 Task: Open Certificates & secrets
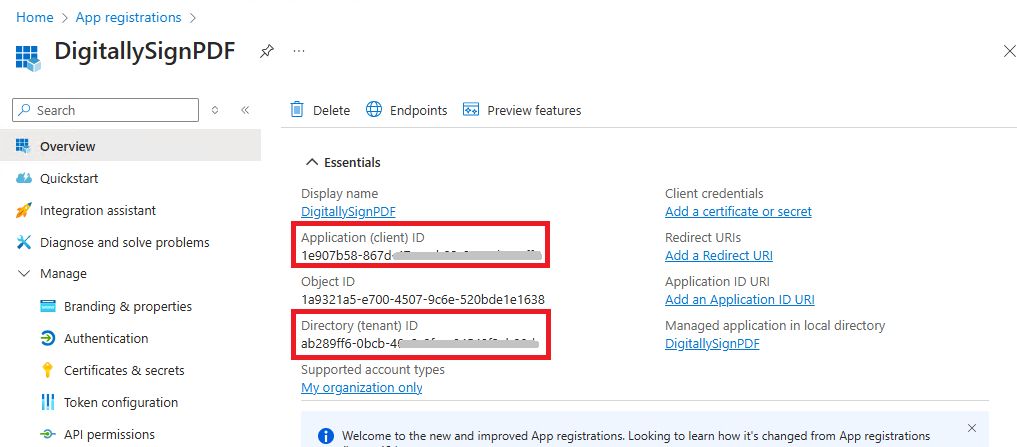pos(124,371)
